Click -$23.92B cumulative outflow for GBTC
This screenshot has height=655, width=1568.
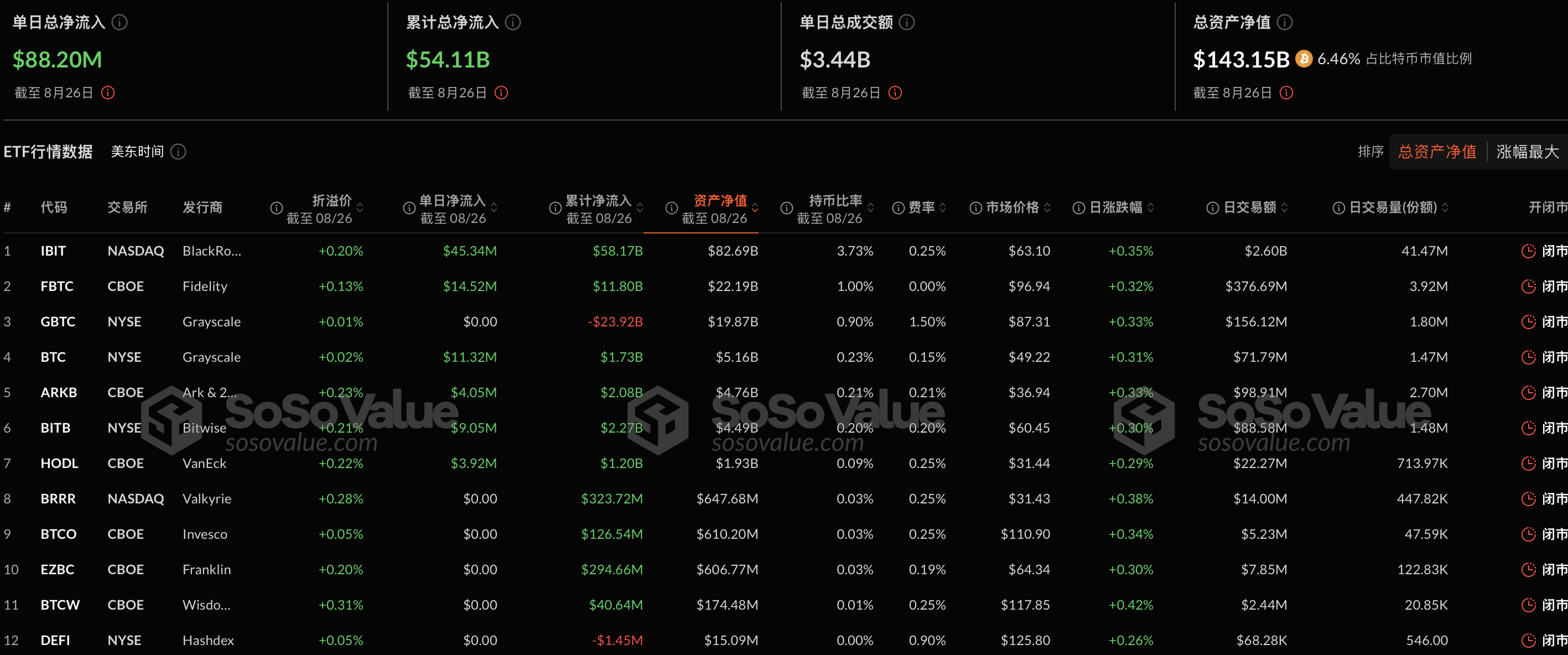click(x=615, y=321)
